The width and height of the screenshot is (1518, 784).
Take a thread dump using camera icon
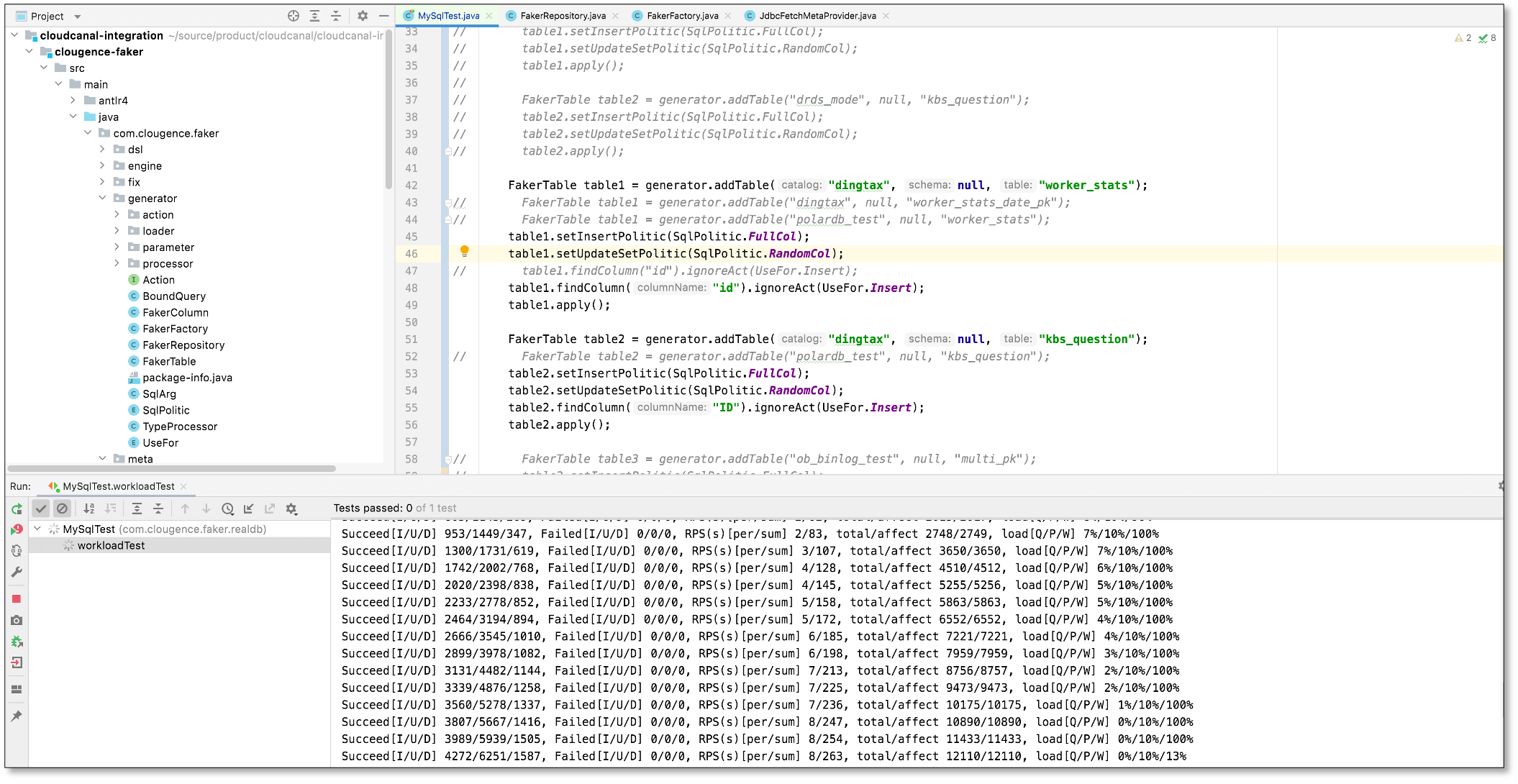coord(17,621)
